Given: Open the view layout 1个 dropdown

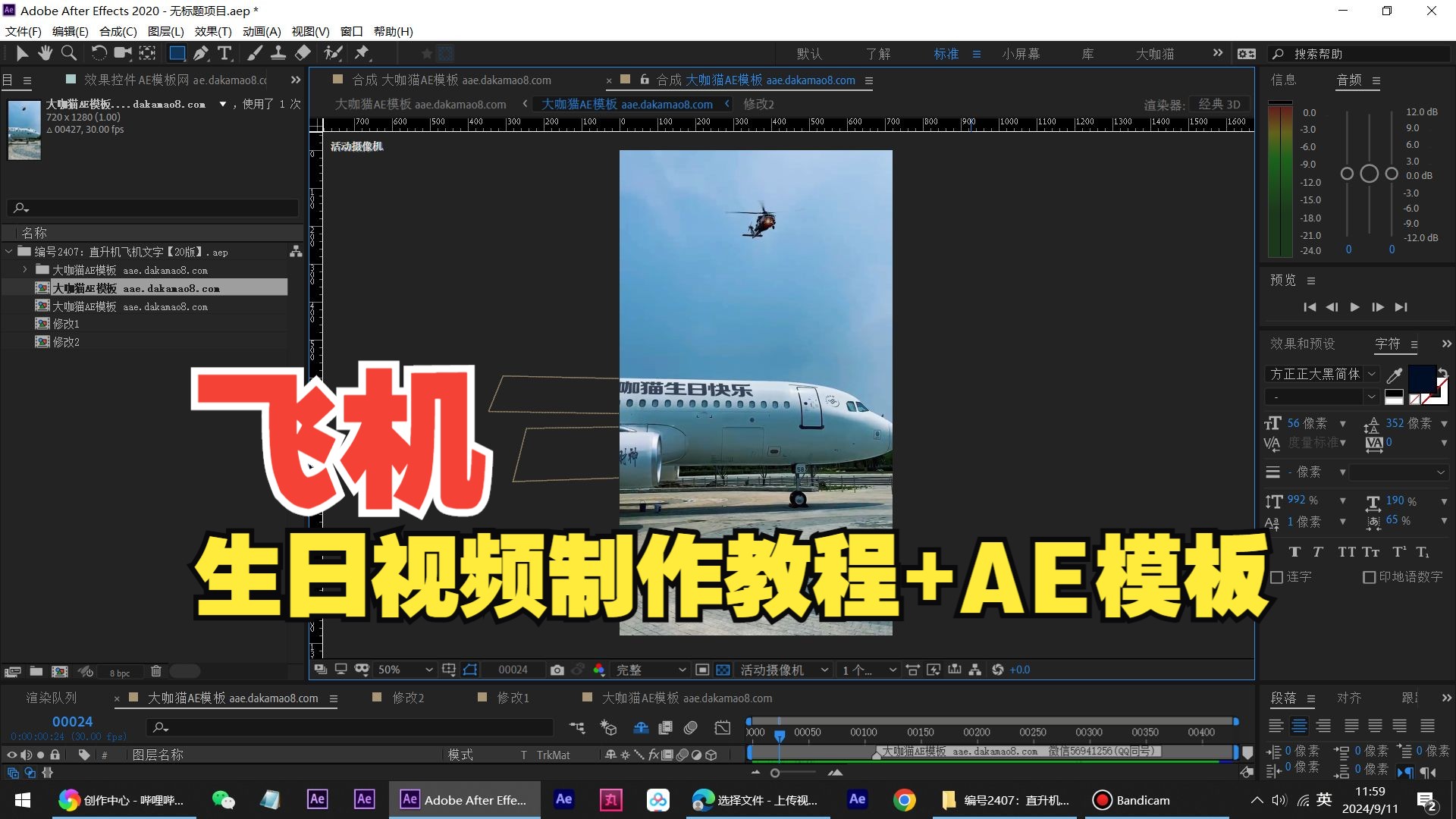Looking at the screenshot, I should pyautogui.click(x=869, y=670).
